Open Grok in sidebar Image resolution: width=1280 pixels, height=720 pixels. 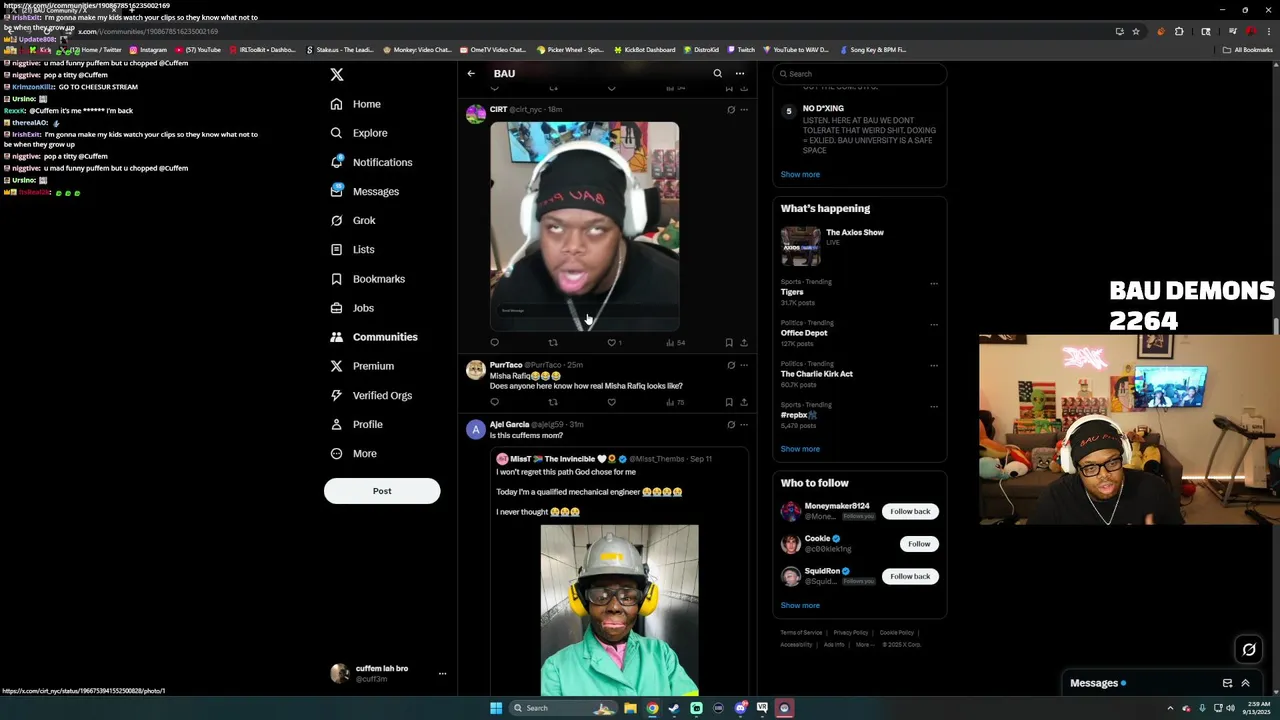tap(353, 220)
